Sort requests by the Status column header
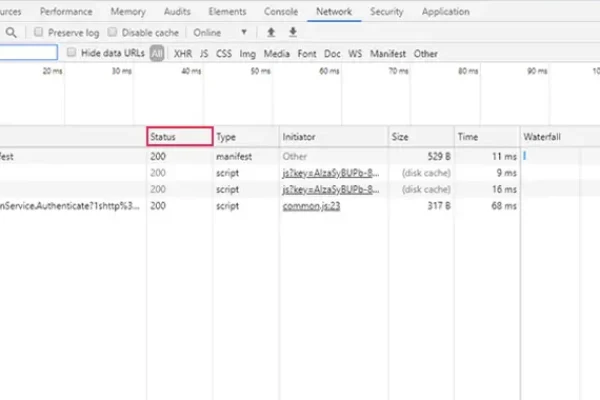The width and height of the screenshot is (600, 400). [x=178, y=136]
